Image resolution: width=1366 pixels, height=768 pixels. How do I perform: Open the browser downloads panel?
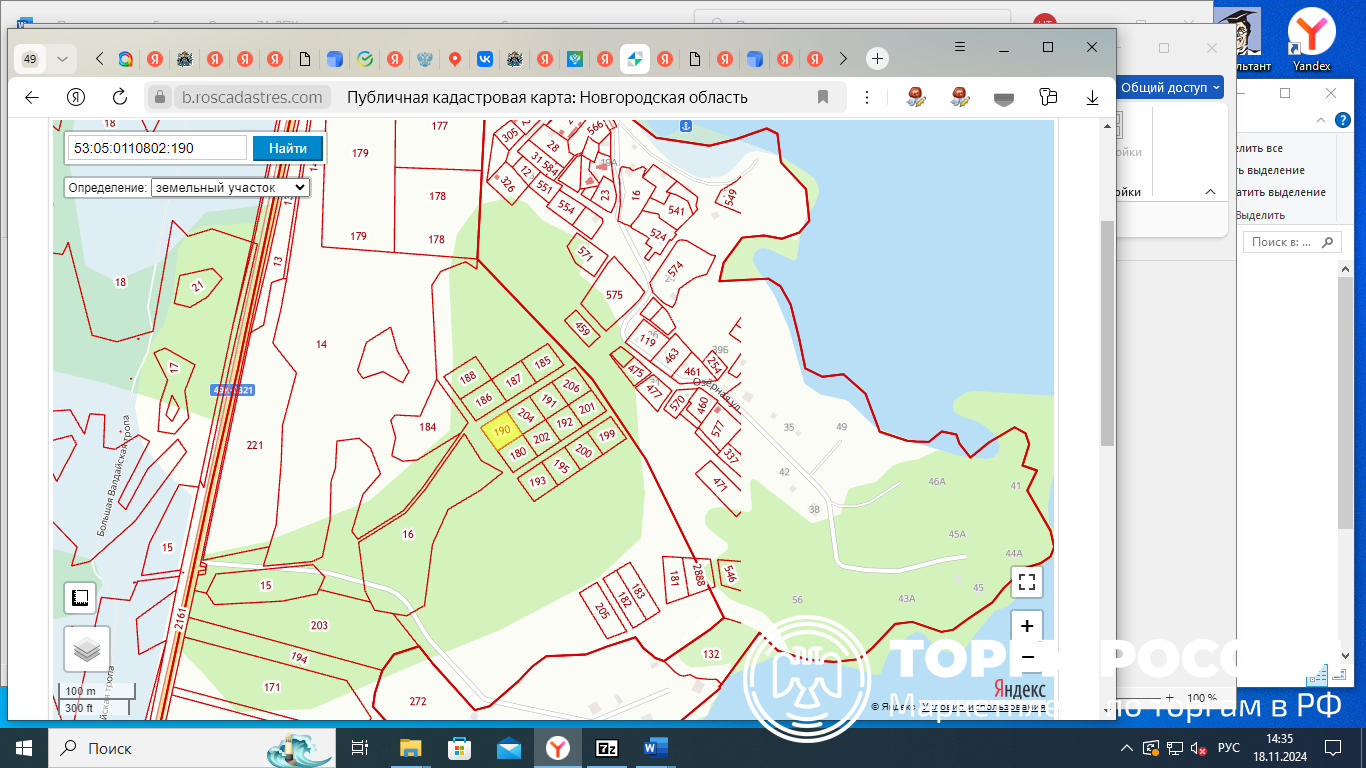(x=1093, y=97)
